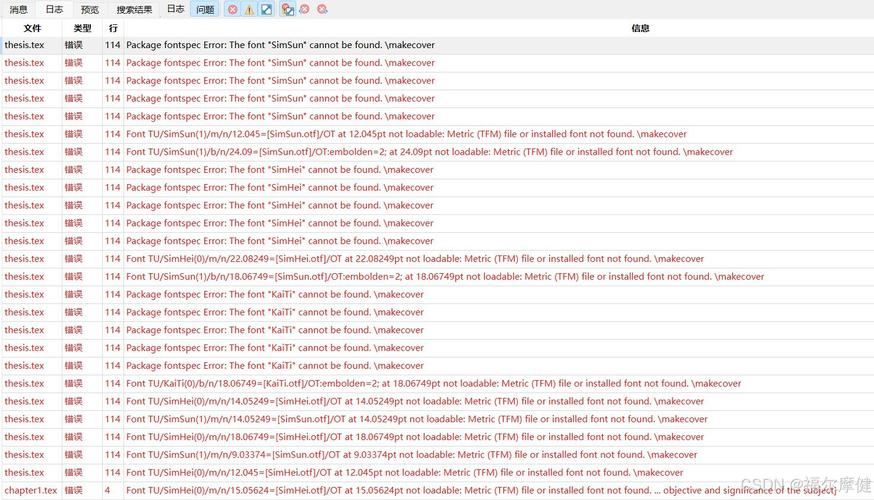Open the SimSun(1)/m/n/12.045 not loadable error

click(x=406, y=134)
